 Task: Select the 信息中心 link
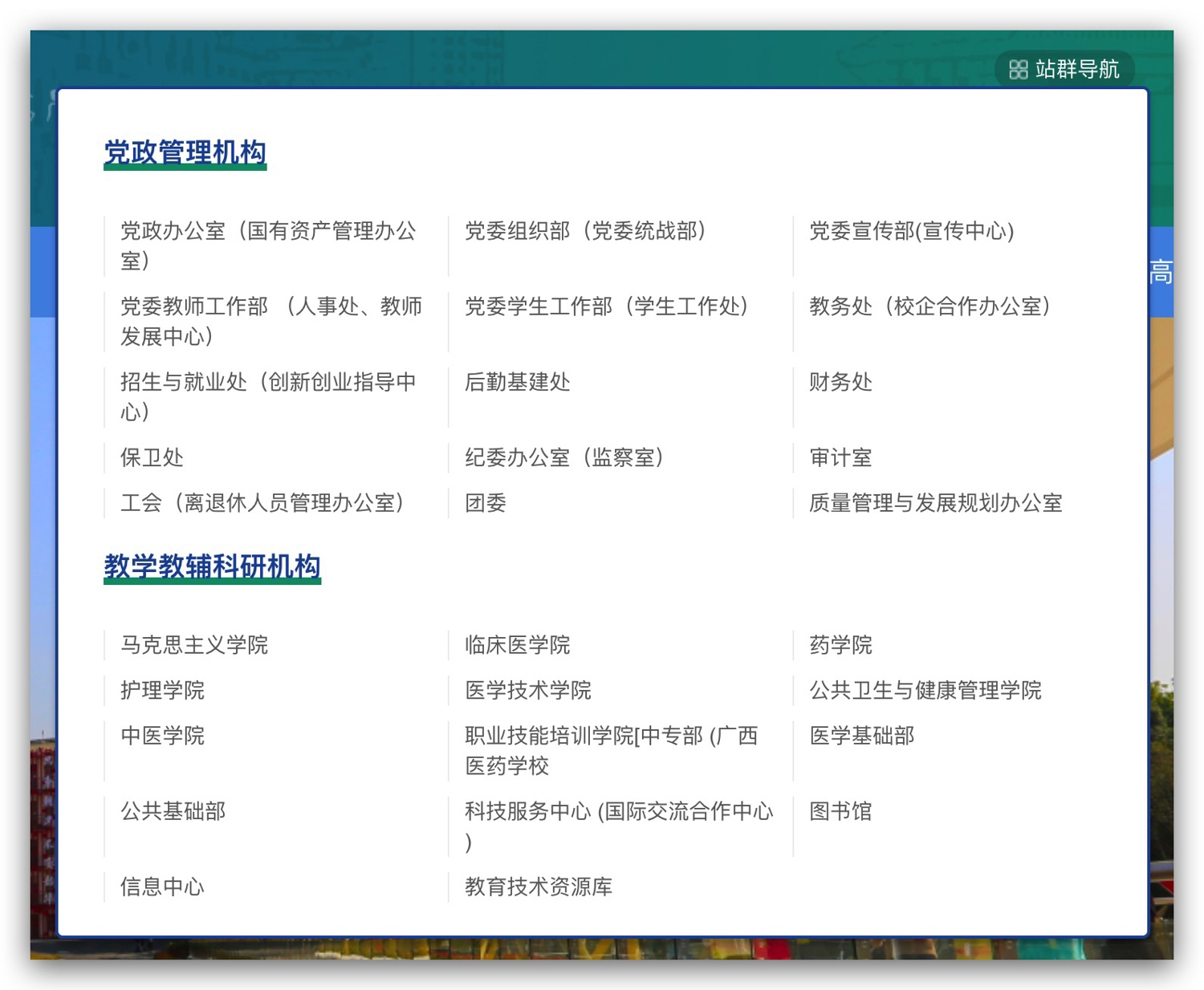point(162,887)
